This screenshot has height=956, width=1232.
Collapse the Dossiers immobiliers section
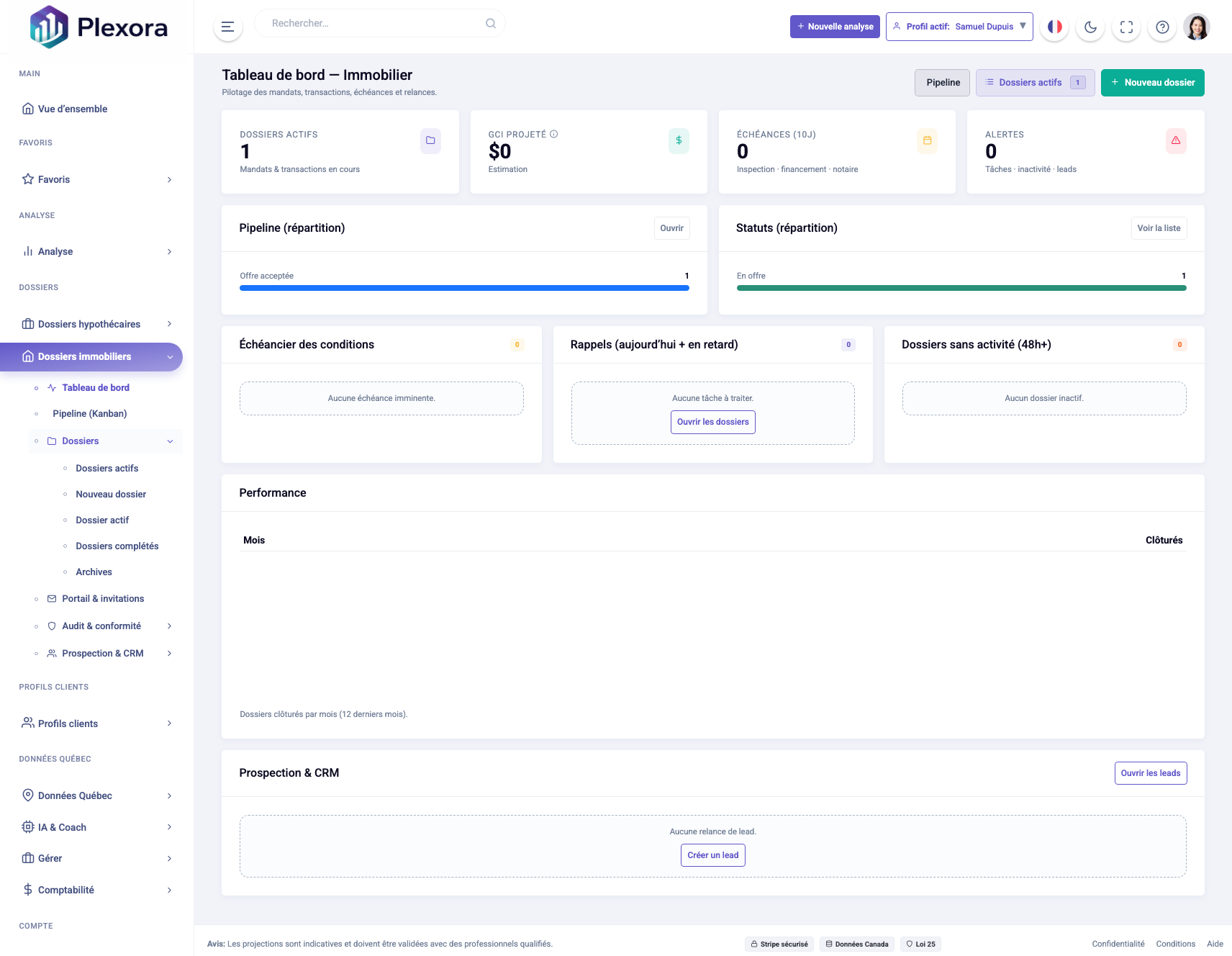tap(170, 356)
